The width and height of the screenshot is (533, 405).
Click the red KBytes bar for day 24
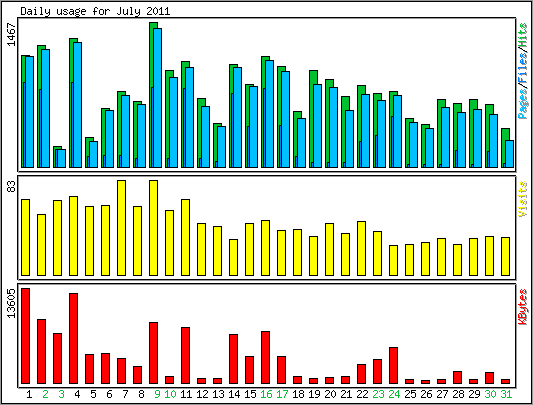(x=393, y=366)
